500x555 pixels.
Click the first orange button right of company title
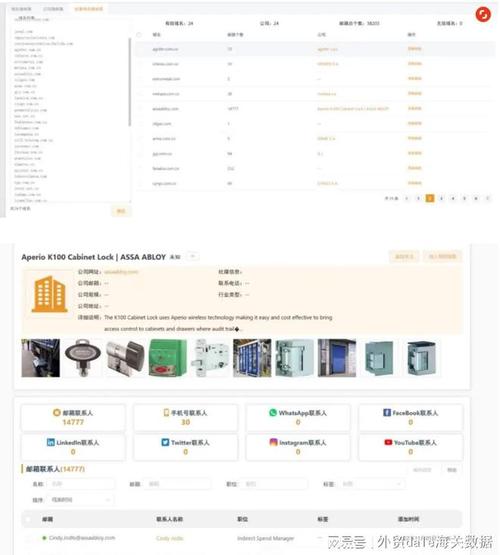pos(404,256)
